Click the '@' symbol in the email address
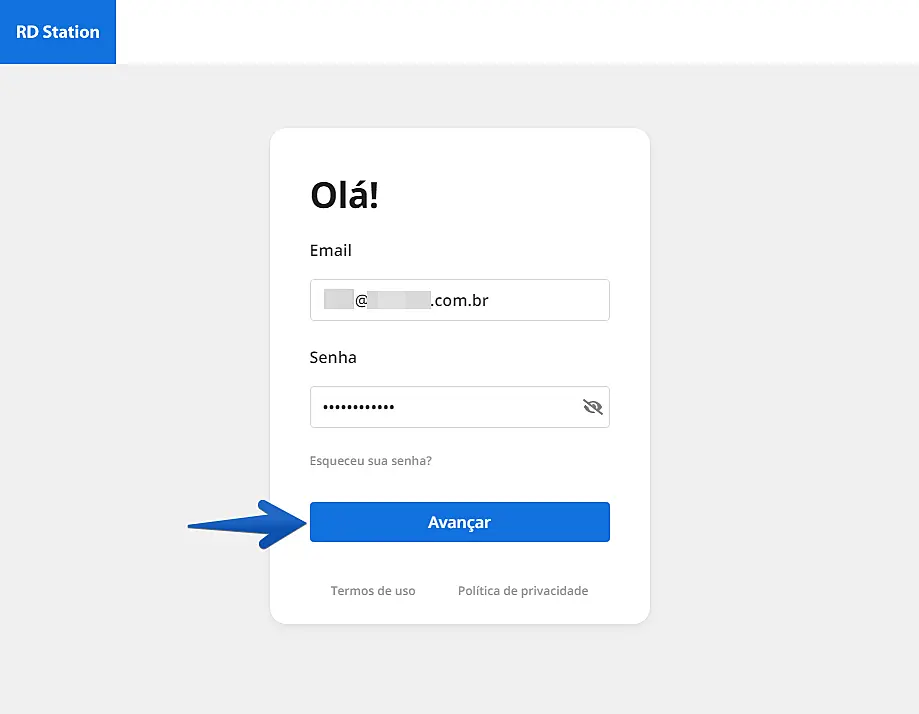 coord(361,300)
